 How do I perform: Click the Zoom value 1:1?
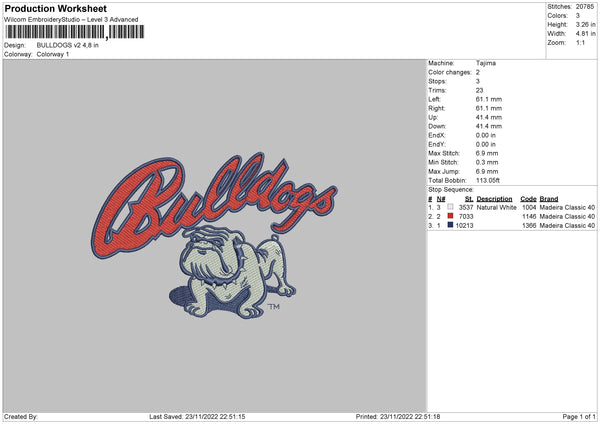(x=580, y=43)
